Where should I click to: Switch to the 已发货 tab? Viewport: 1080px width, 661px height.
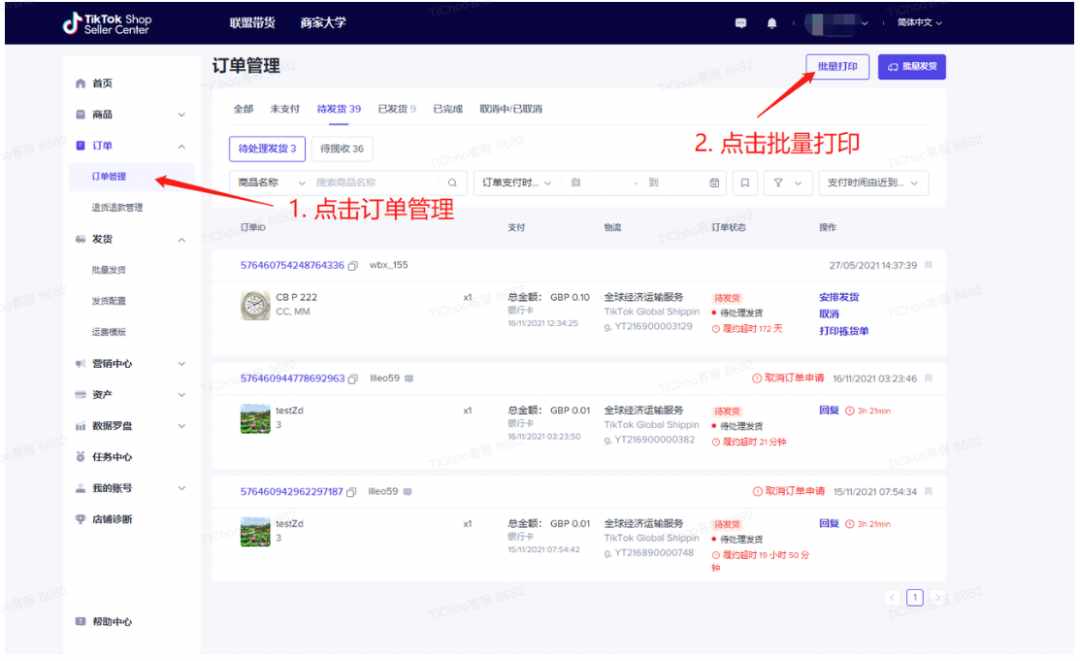coord(397,109)
